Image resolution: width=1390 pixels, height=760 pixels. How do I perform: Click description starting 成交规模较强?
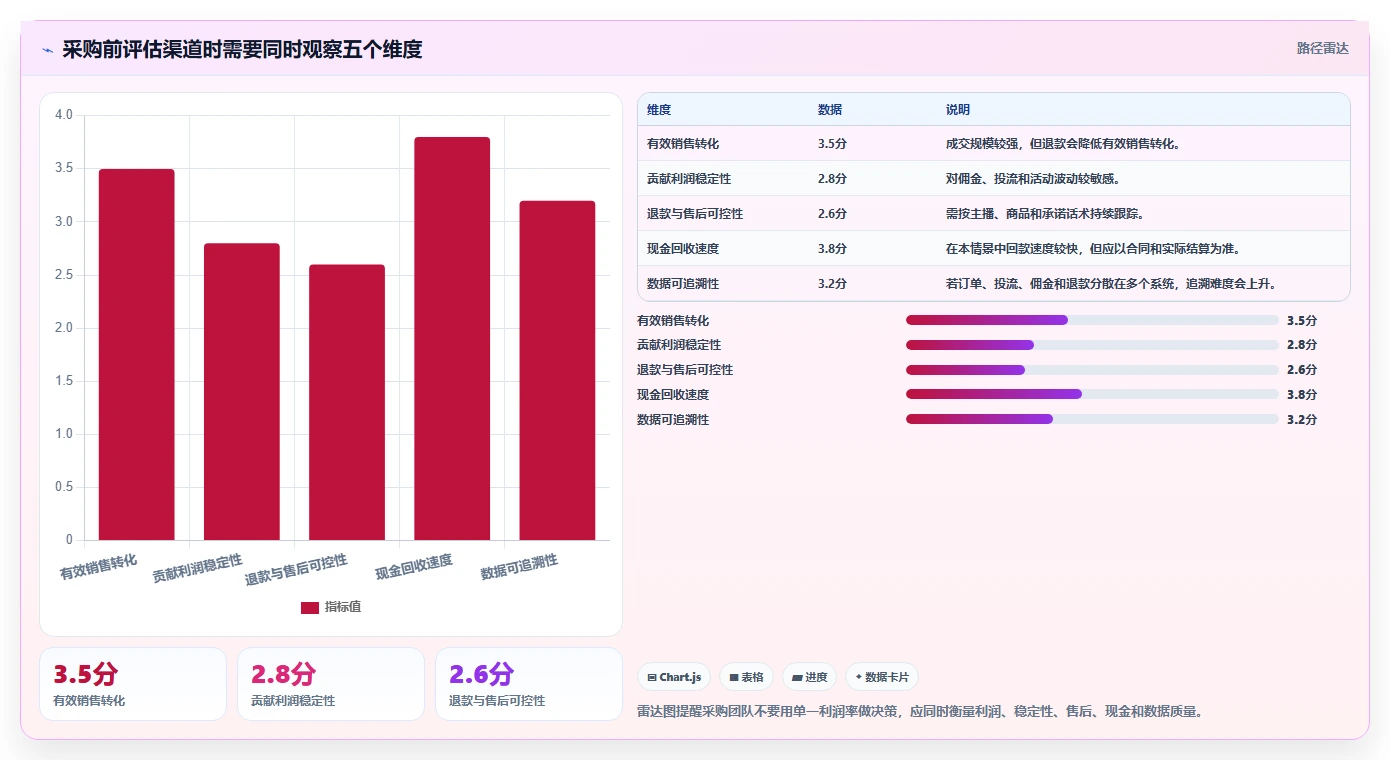click(1064, 144)
